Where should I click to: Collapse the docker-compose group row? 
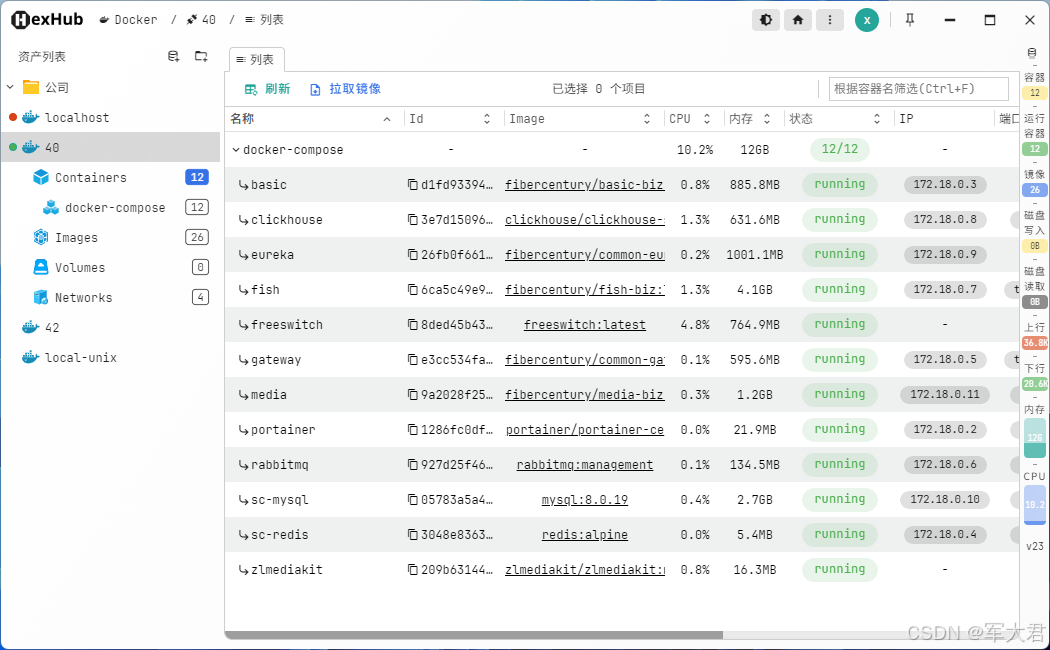pos(236,150)
